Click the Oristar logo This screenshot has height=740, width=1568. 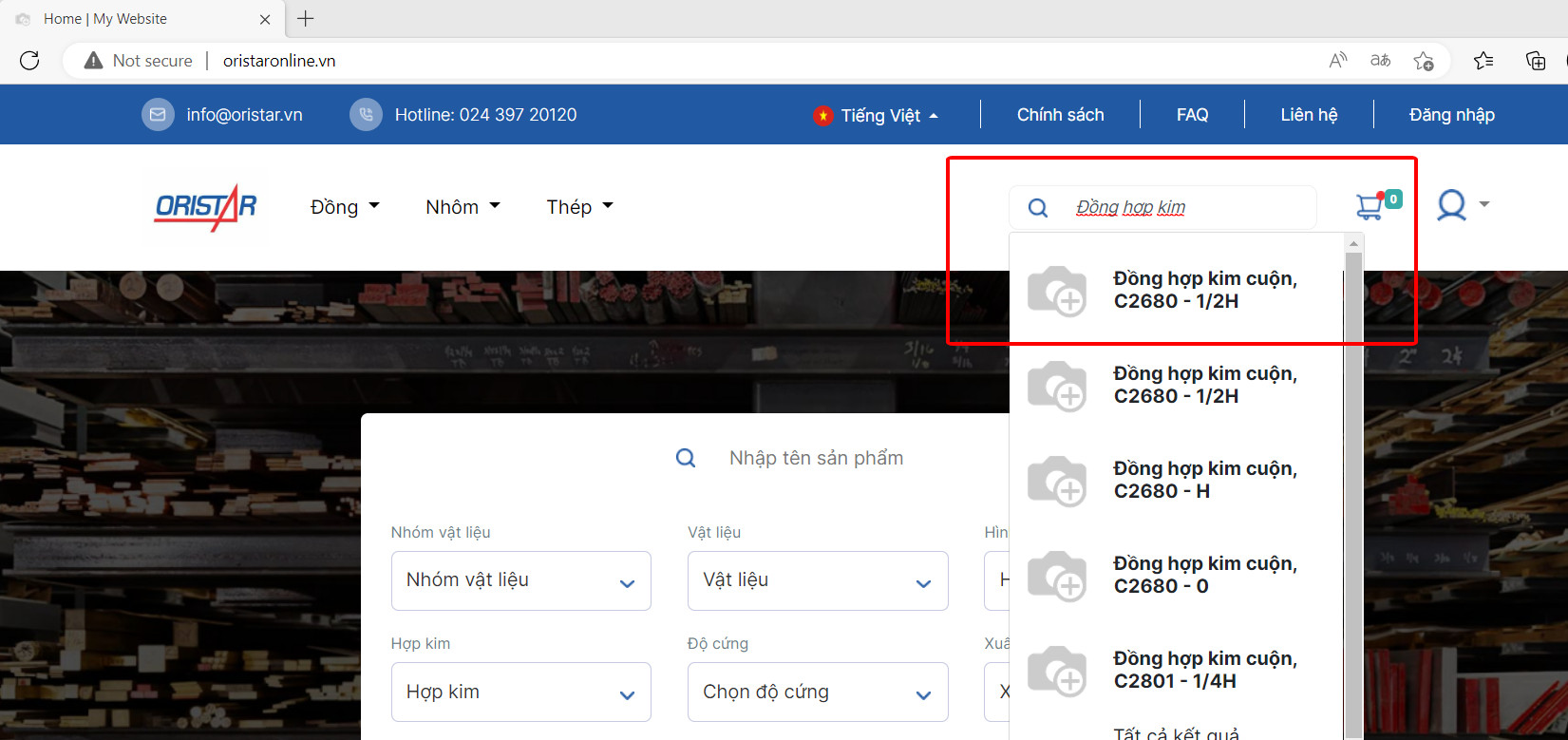pos(205,207)
